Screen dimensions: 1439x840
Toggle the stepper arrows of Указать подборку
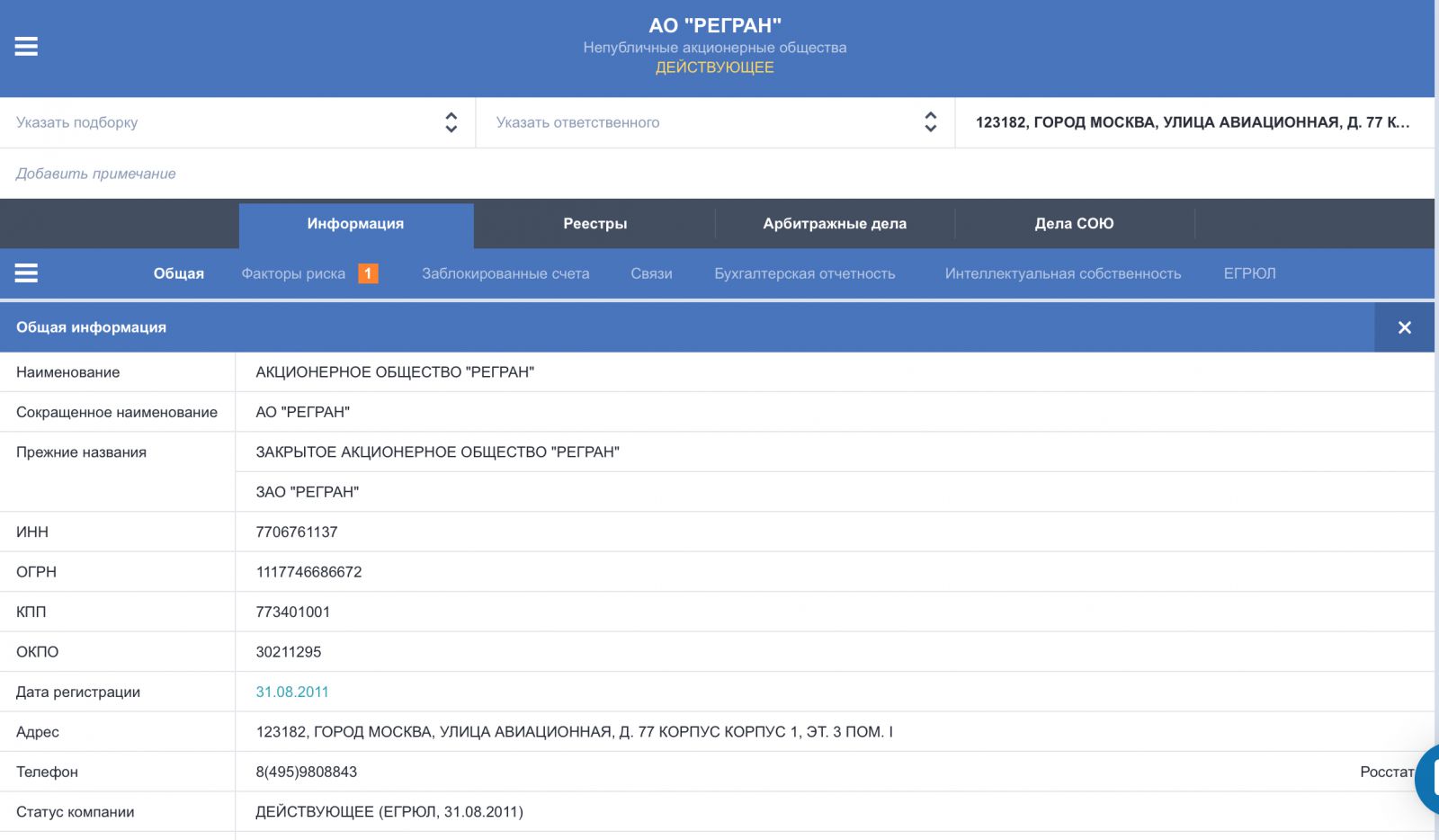[451, 122]
